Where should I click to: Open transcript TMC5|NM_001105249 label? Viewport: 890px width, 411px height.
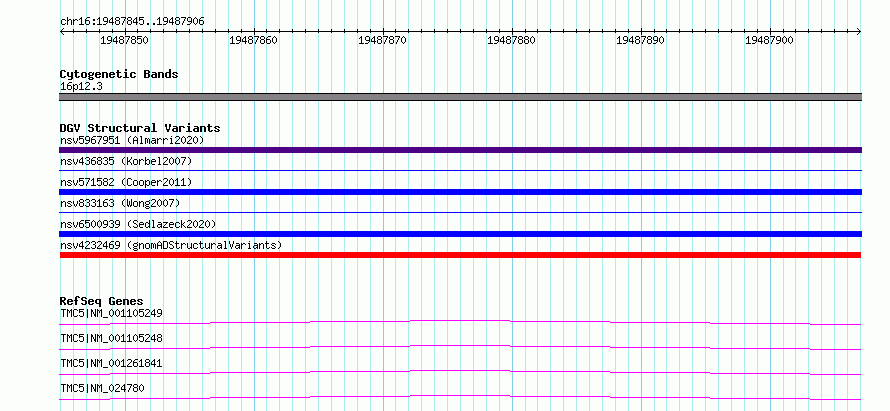[111, 313]
